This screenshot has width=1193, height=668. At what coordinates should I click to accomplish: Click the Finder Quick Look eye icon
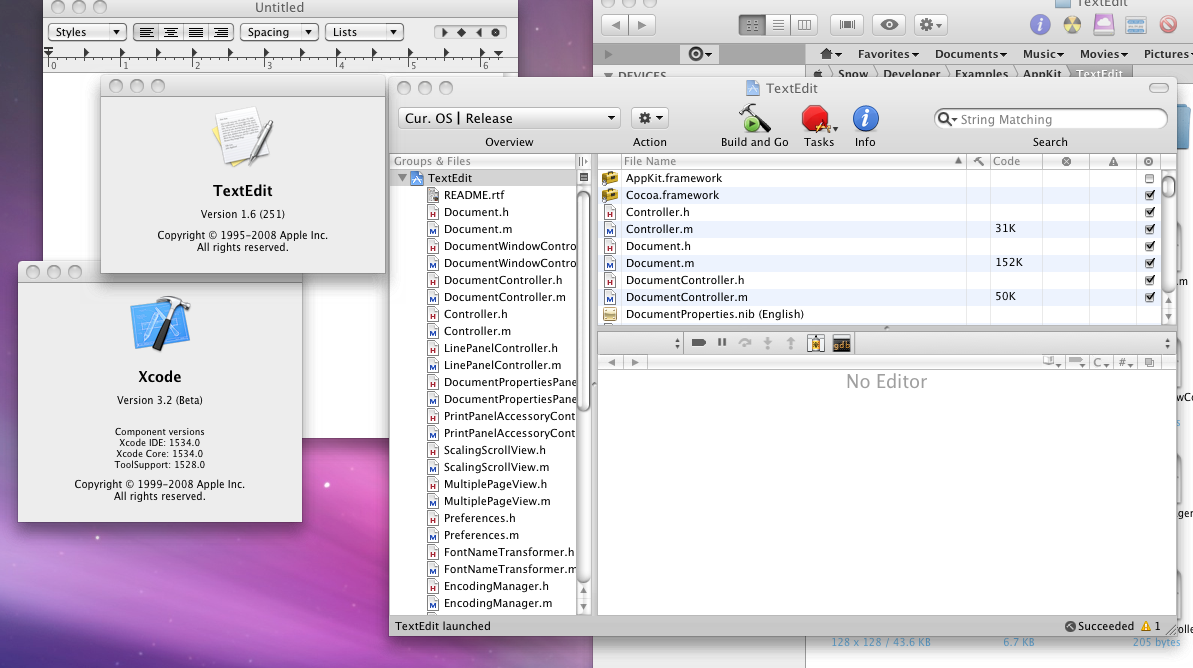pyautogui.click(x=889, y=25)
